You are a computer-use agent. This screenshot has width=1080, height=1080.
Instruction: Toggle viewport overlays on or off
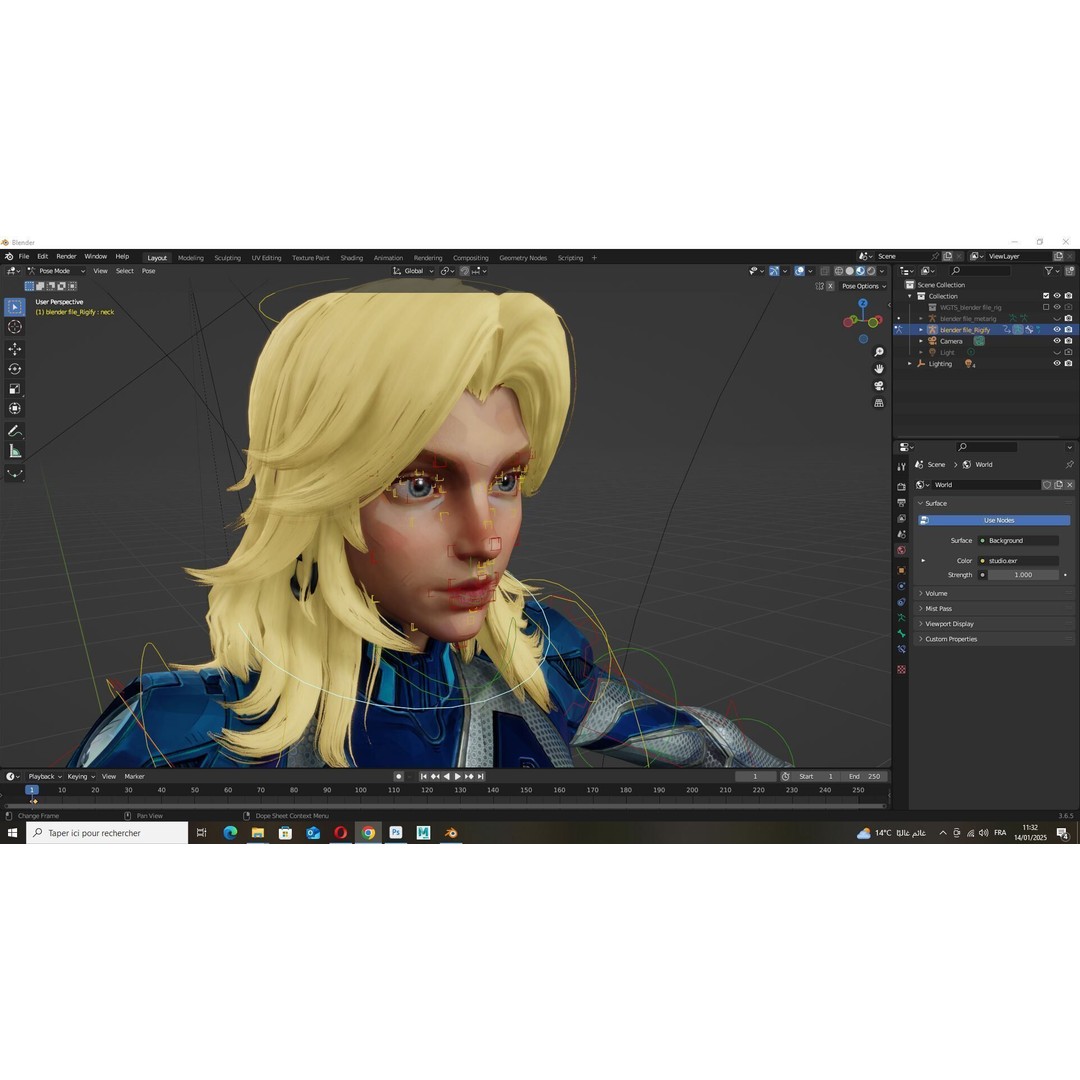[799, 271]
